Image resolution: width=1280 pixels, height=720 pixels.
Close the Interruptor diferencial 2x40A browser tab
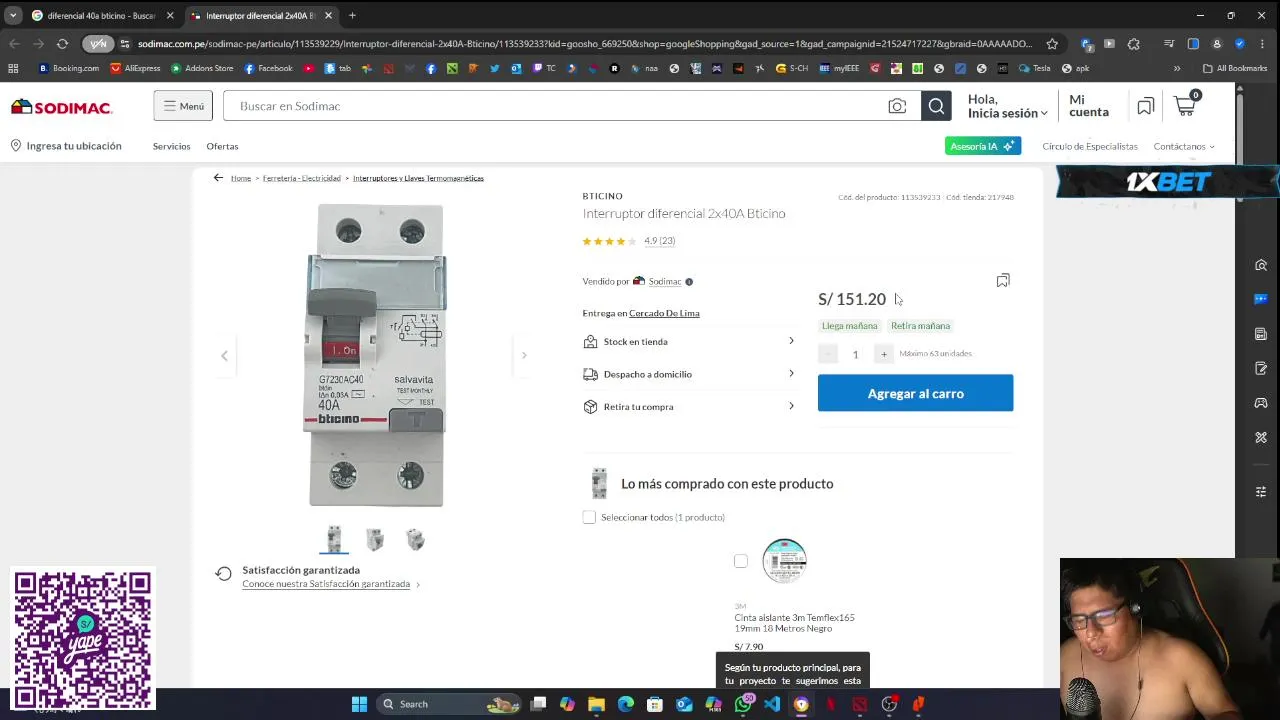[x=328, y=15]
